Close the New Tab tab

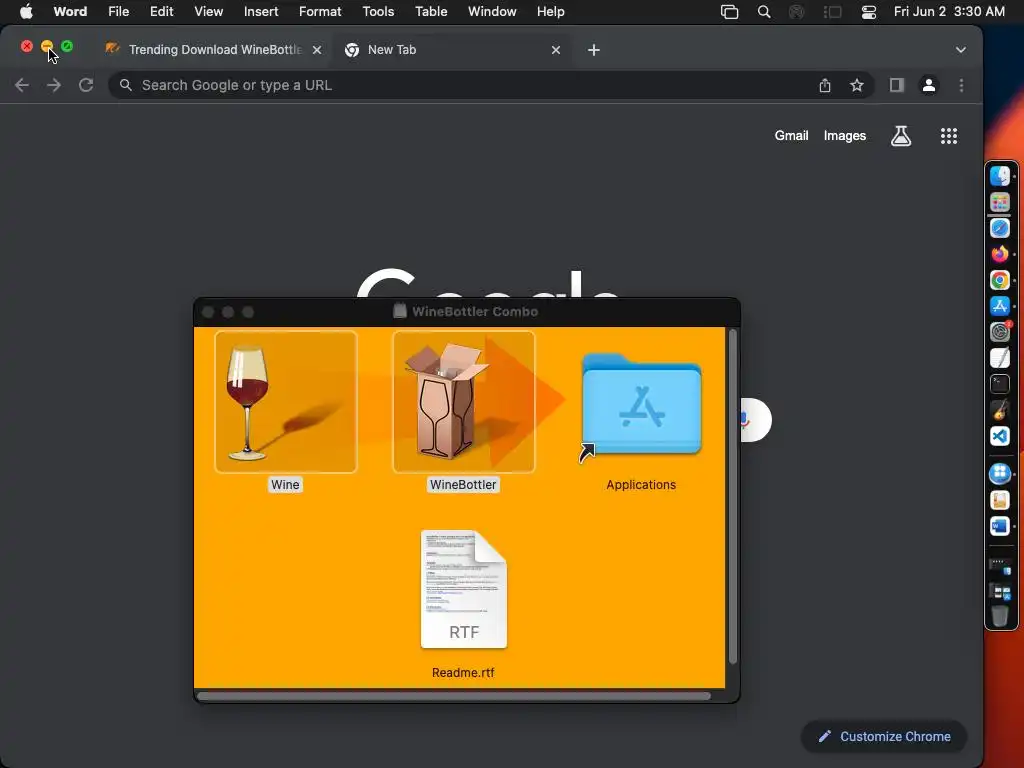(556, 50)
